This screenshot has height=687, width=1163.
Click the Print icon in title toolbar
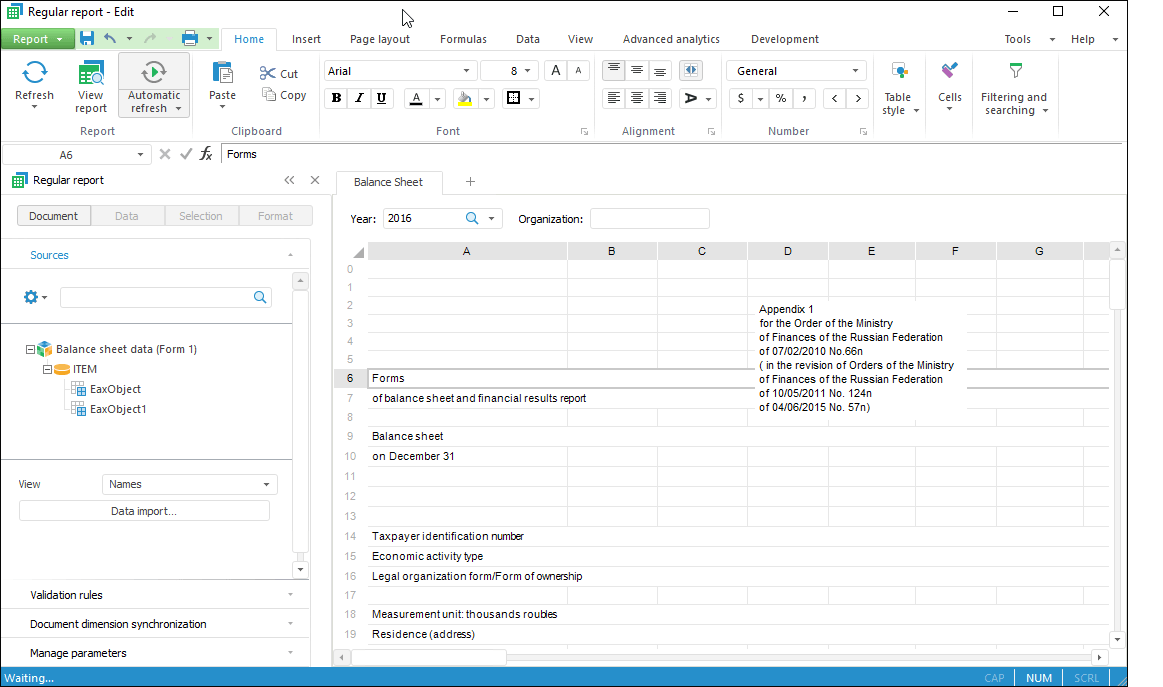click(x=190, y=39)
